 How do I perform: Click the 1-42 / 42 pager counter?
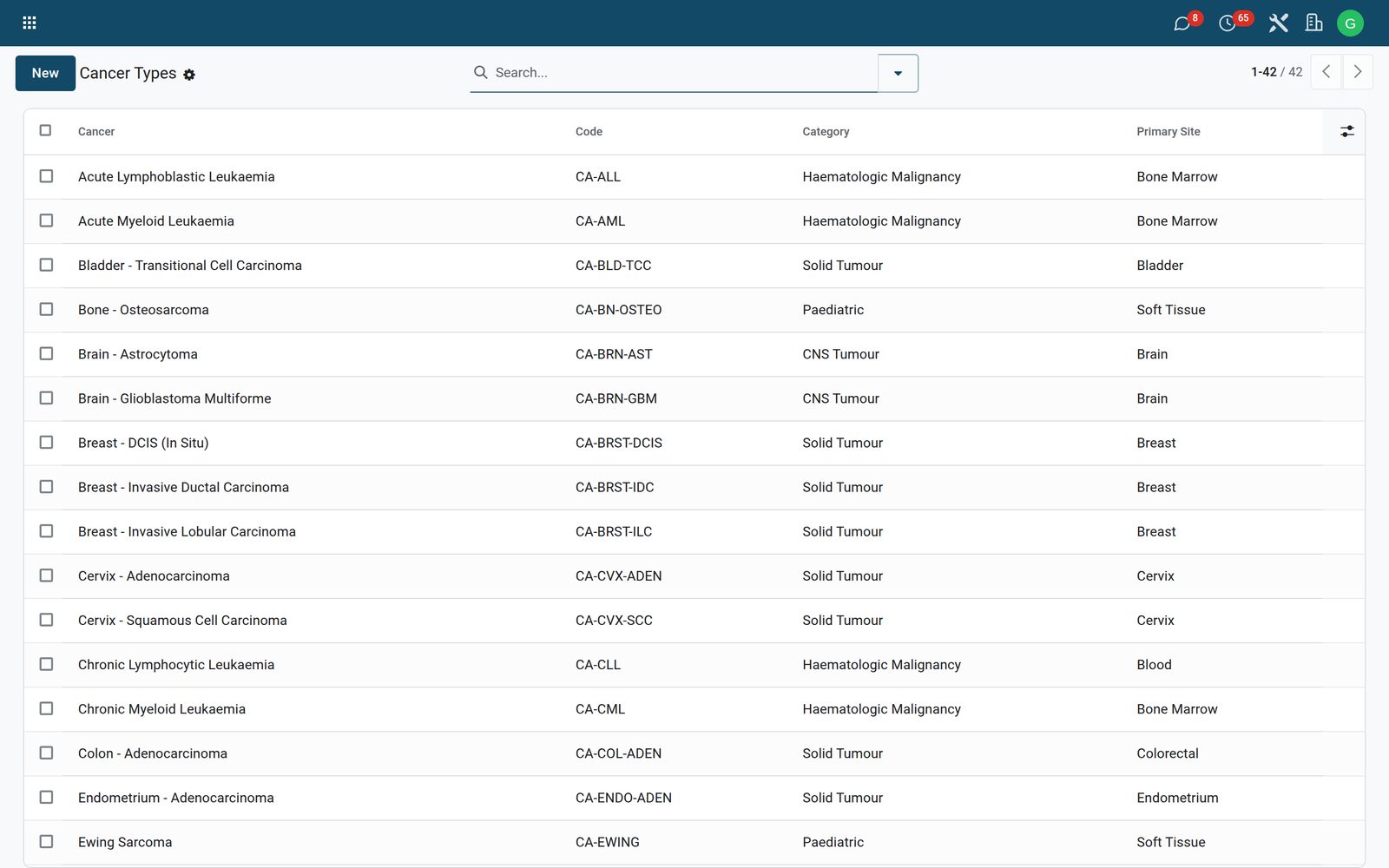tap(1276, 72)
